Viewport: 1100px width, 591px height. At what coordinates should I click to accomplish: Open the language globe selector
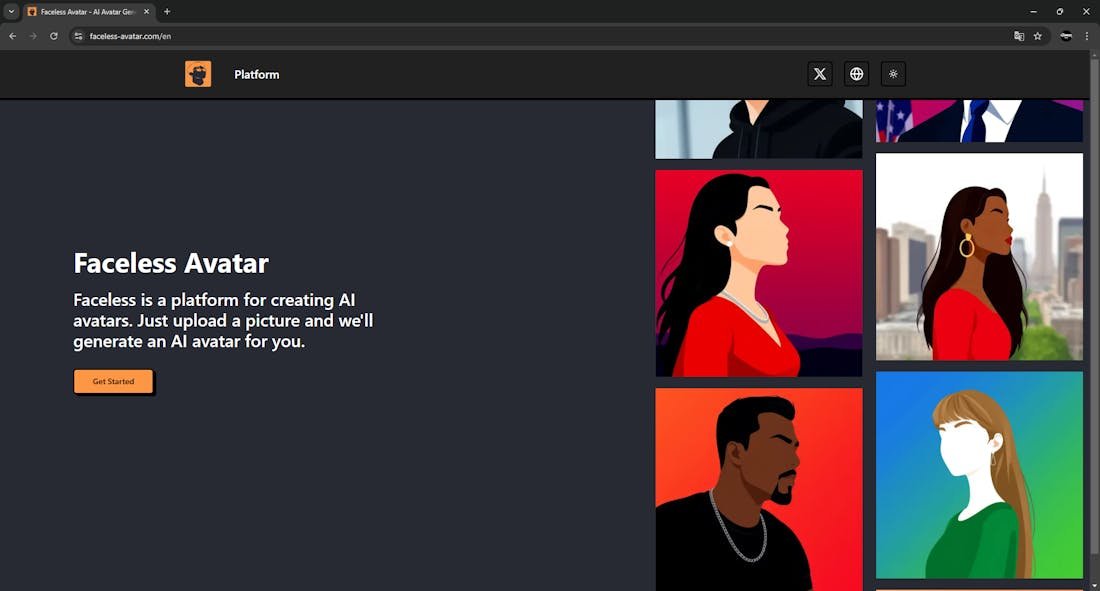856,74
